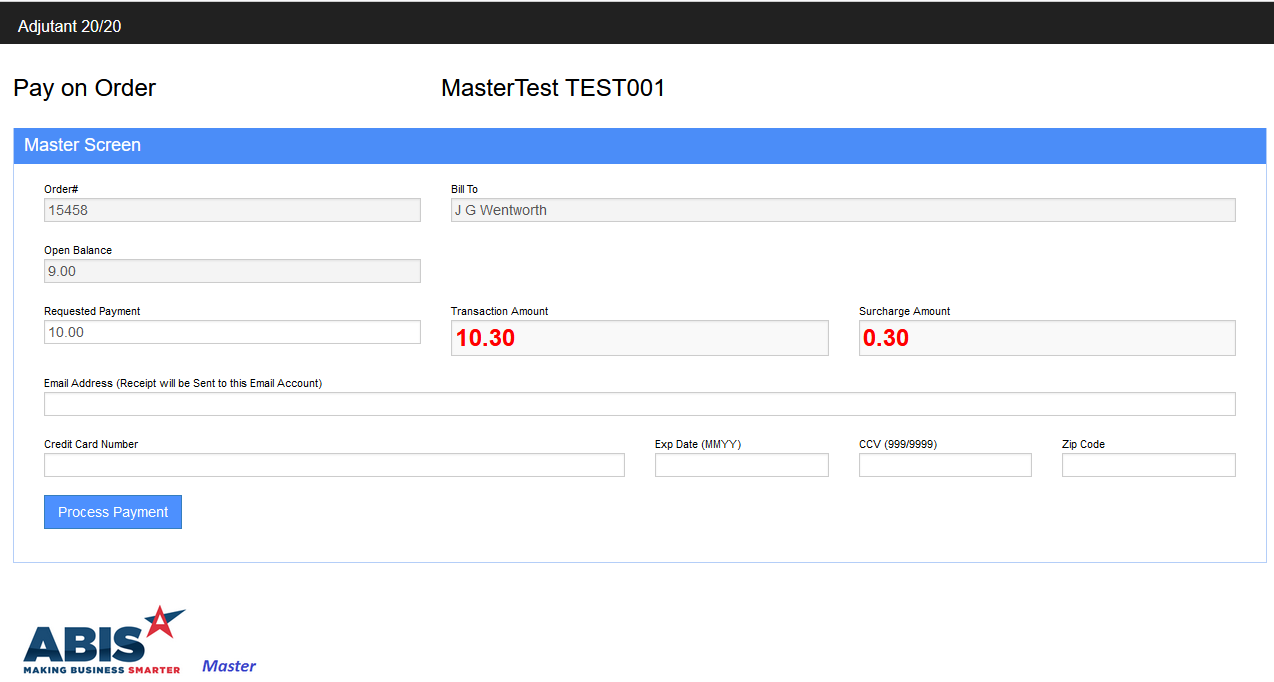Focus the Credit Card Number input field
The width and height of the screenshot is (1274, 682).
pyautogui.click(x=334, y=465)
